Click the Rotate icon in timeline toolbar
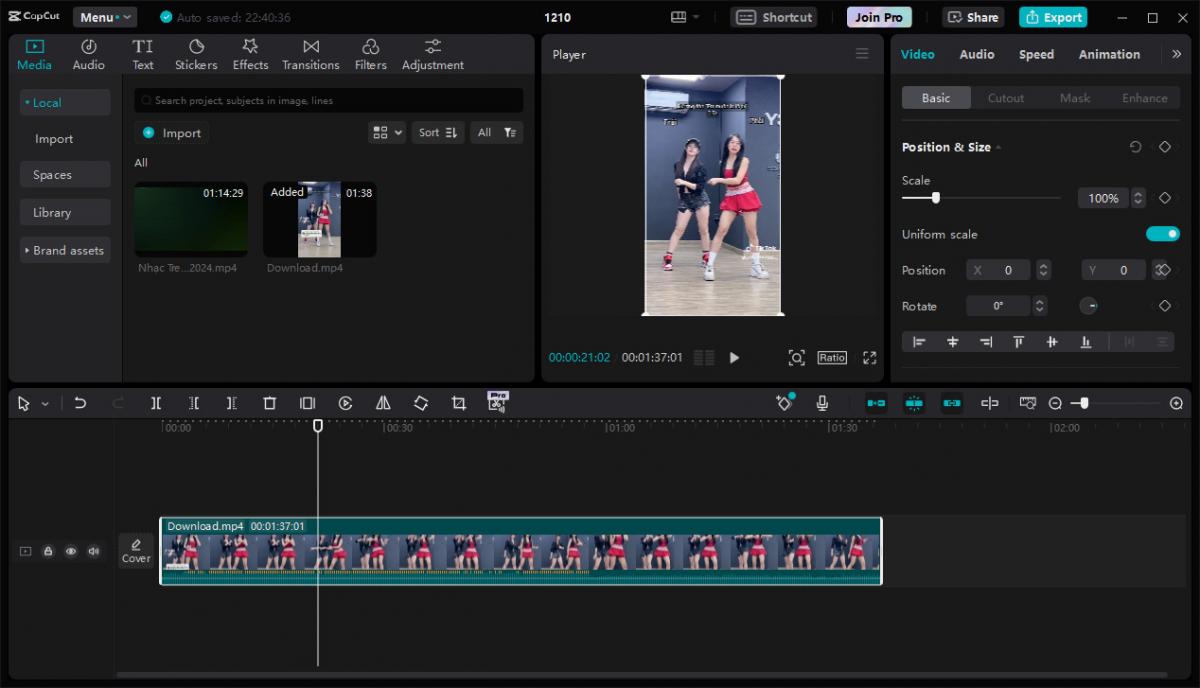Image resolution: width=1200 pixels, height=688 pixels. tap(421, 403)
